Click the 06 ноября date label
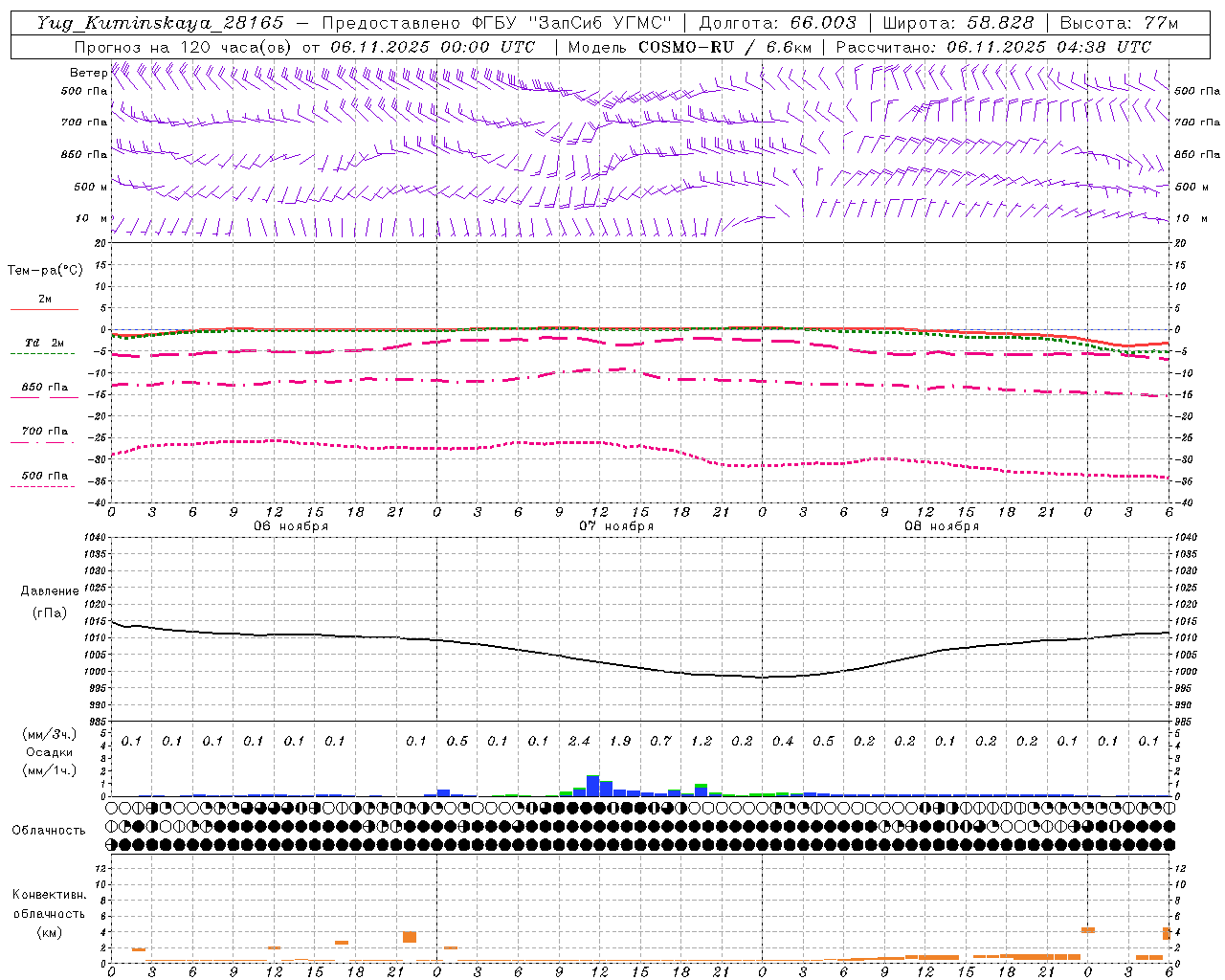The width and height of the screenshot is (1225, 980). click(291, 526)
